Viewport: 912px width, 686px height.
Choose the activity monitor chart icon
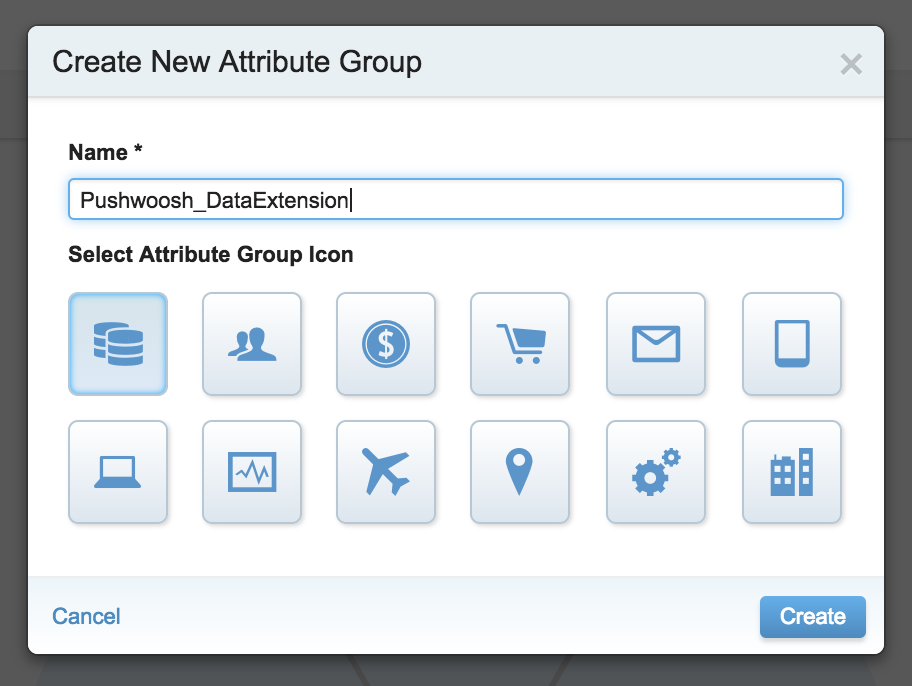tap(252, 472)
